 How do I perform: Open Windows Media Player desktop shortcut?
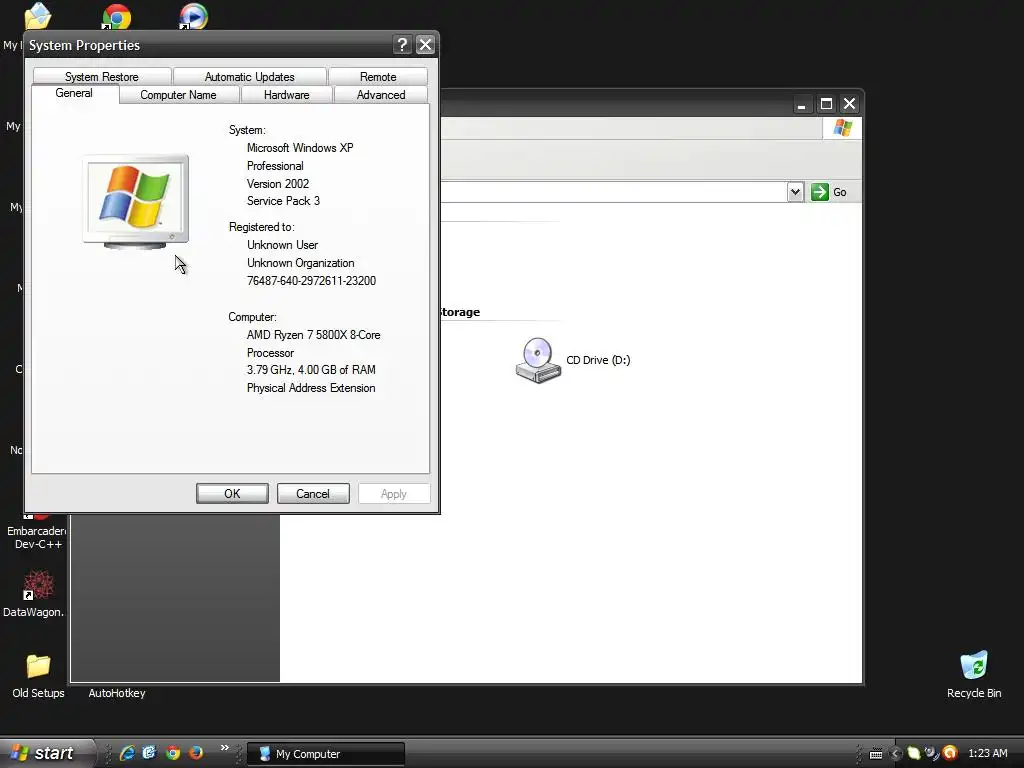(x=193, y=17)
